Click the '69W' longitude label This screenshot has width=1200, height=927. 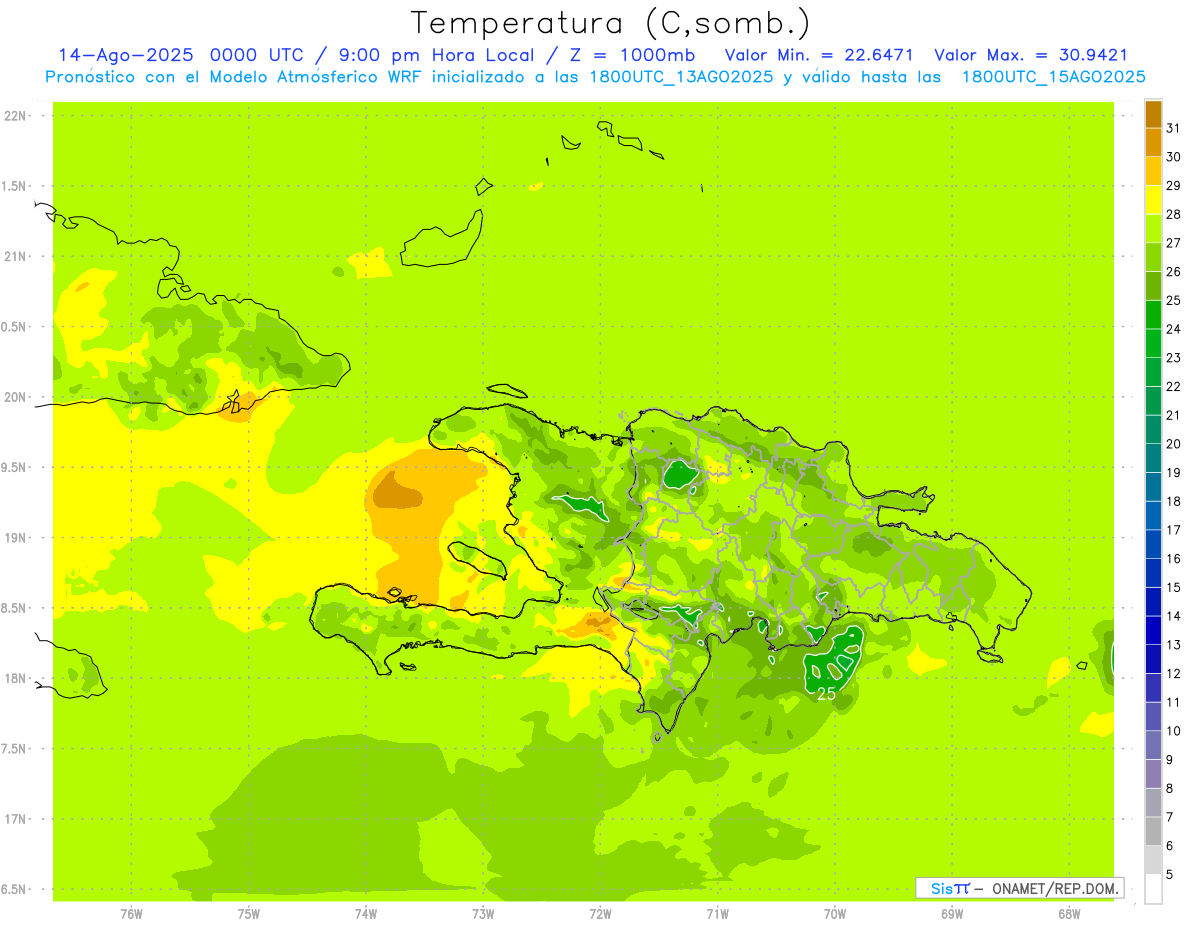(951, 914)
